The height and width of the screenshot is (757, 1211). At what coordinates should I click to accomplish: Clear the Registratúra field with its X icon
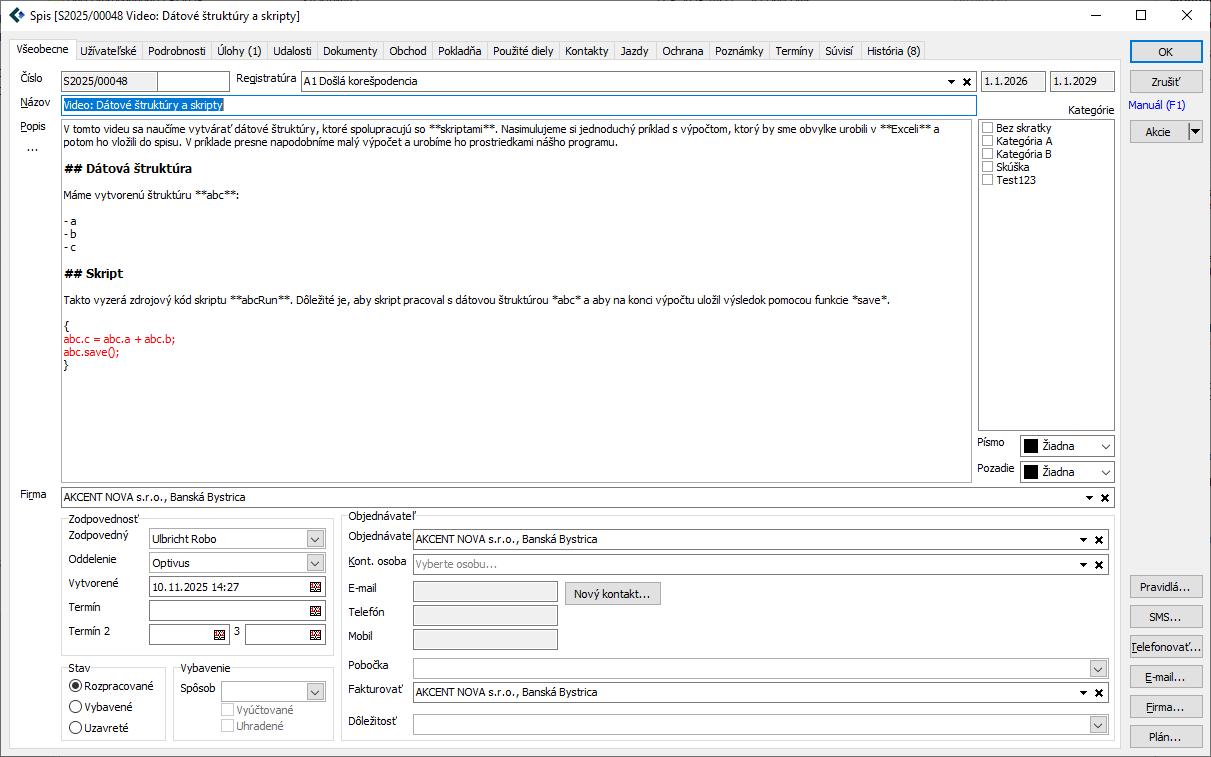tap(967, 82)
